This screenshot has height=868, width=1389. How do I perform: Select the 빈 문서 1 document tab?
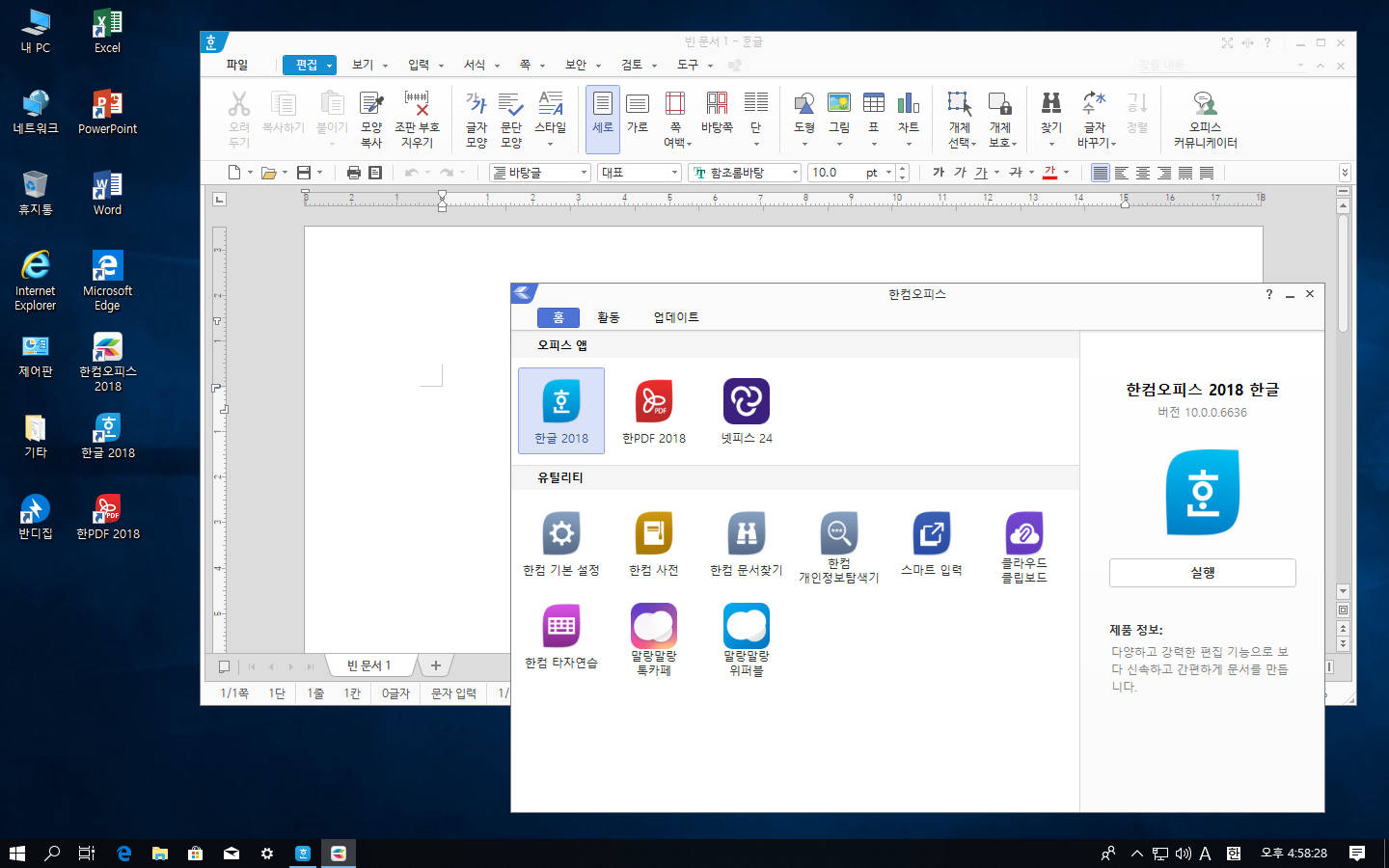[x=369, y=665]
